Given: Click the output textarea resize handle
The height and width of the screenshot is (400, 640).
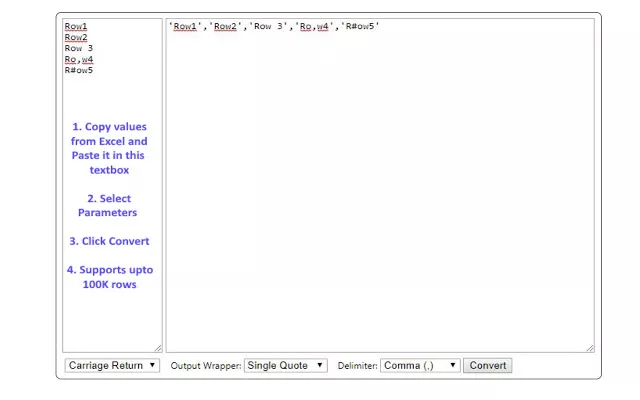Looking at the screenshot, I should click(x=590, y=348).
